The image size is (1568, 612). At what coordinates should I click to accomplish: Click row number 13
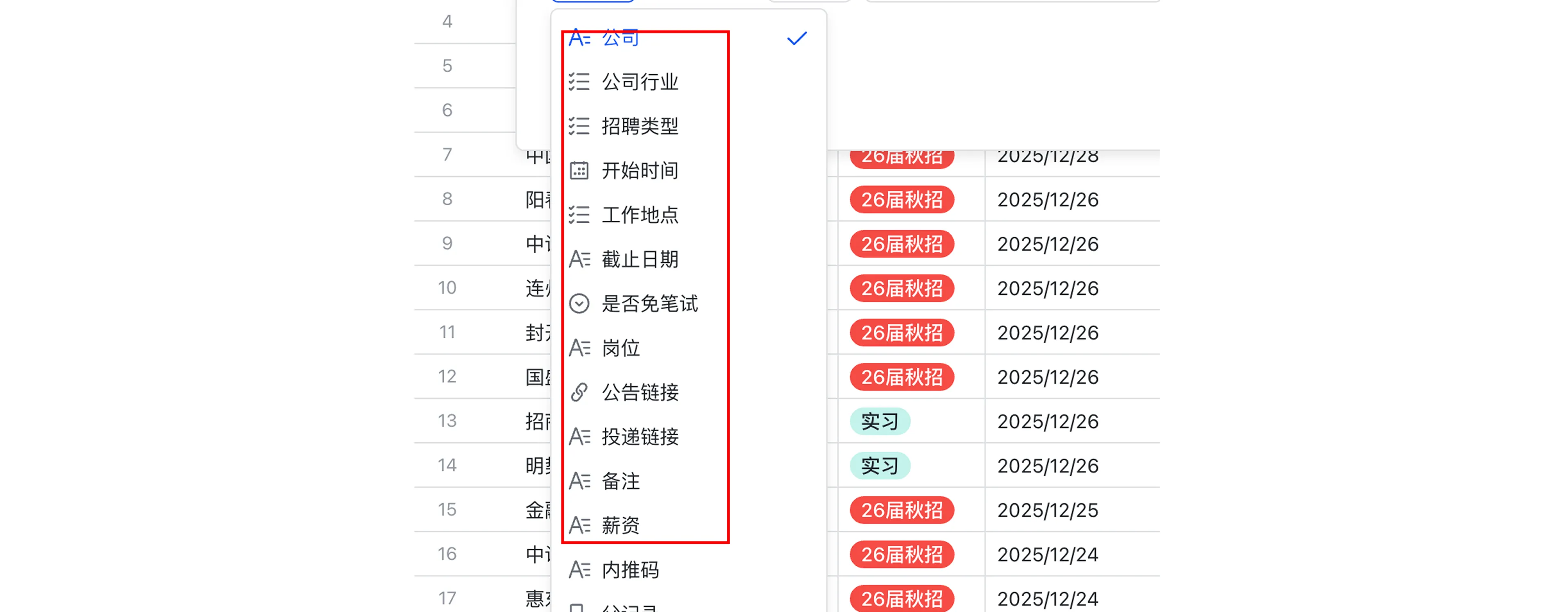[448, 421]
